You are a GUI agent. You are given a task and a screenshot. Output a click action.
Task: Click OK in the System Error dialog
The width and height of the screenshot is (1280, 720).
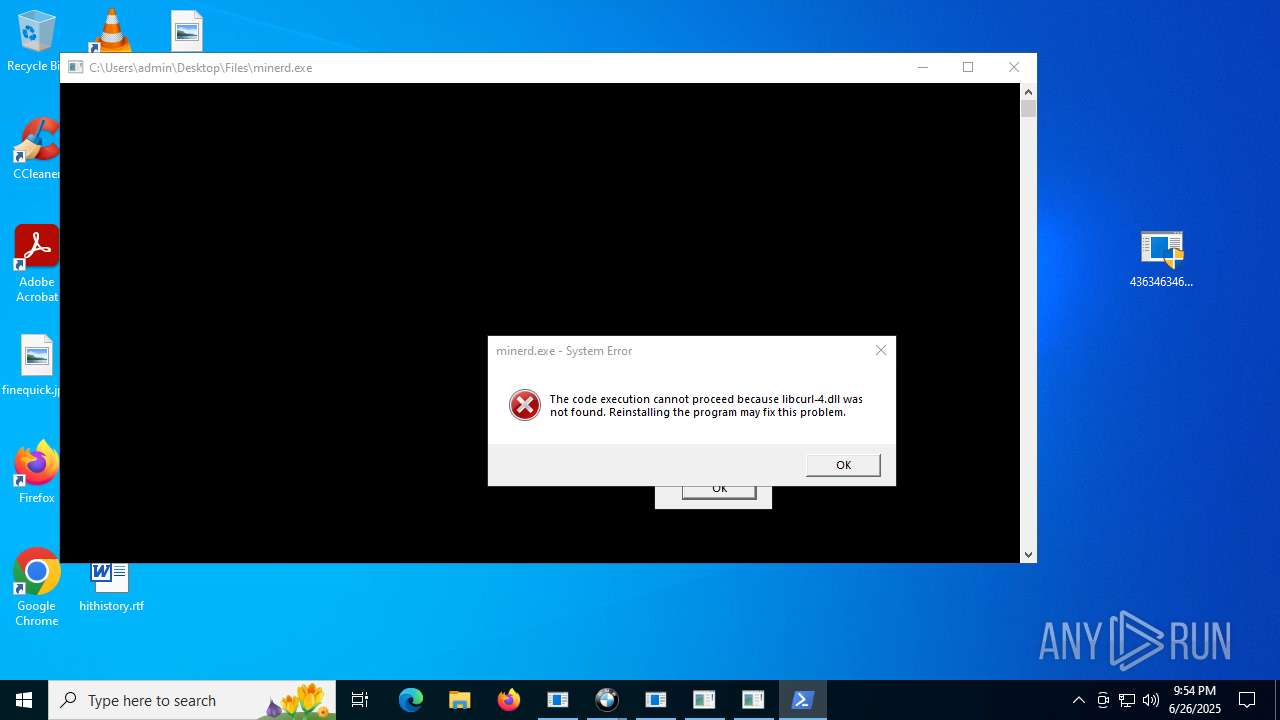click(x=843, y=465)
